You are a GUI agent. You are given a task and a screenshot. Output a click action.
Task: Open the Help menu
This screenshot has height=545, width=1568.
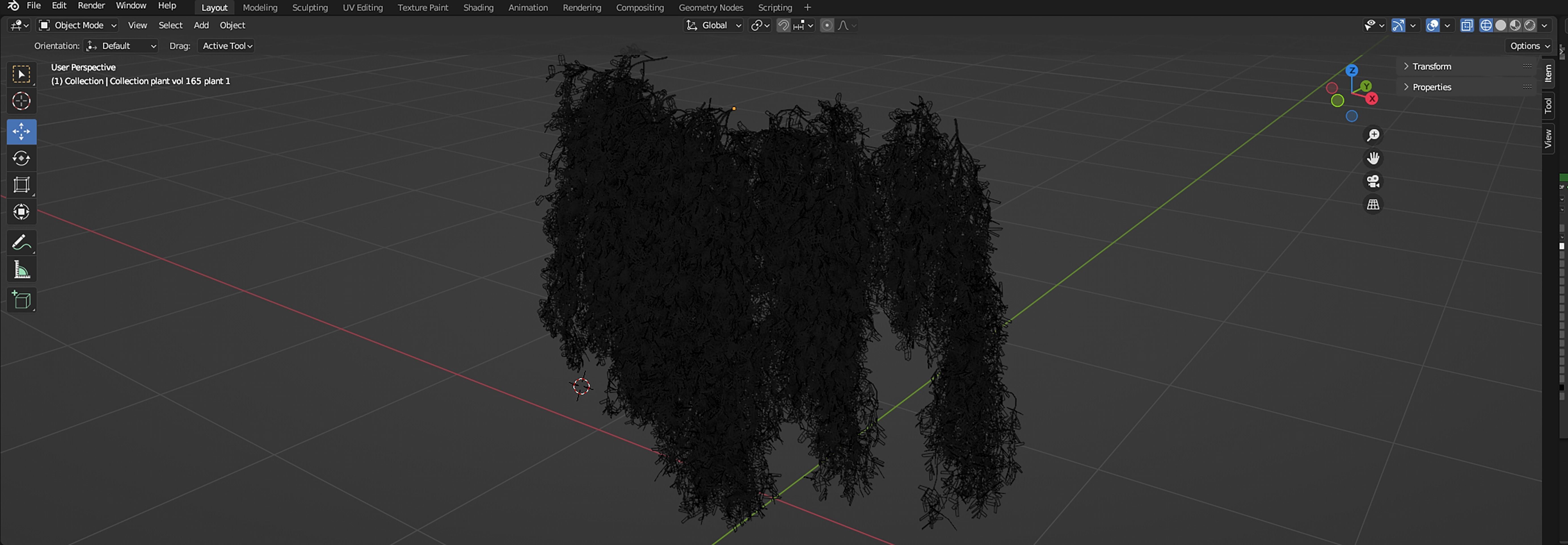[167, 5]
